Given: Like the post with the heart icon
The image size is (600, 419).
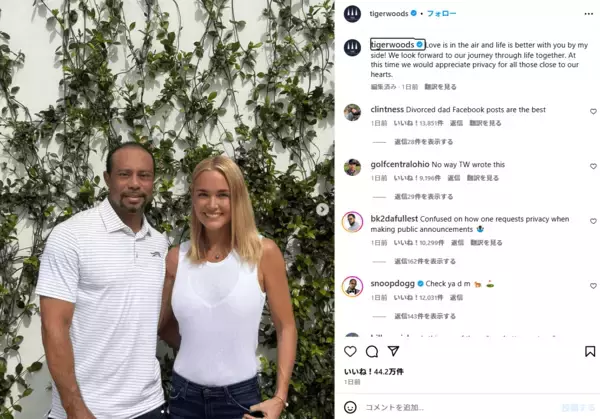Looking at the screenshot, I should [x=350, y=351].
